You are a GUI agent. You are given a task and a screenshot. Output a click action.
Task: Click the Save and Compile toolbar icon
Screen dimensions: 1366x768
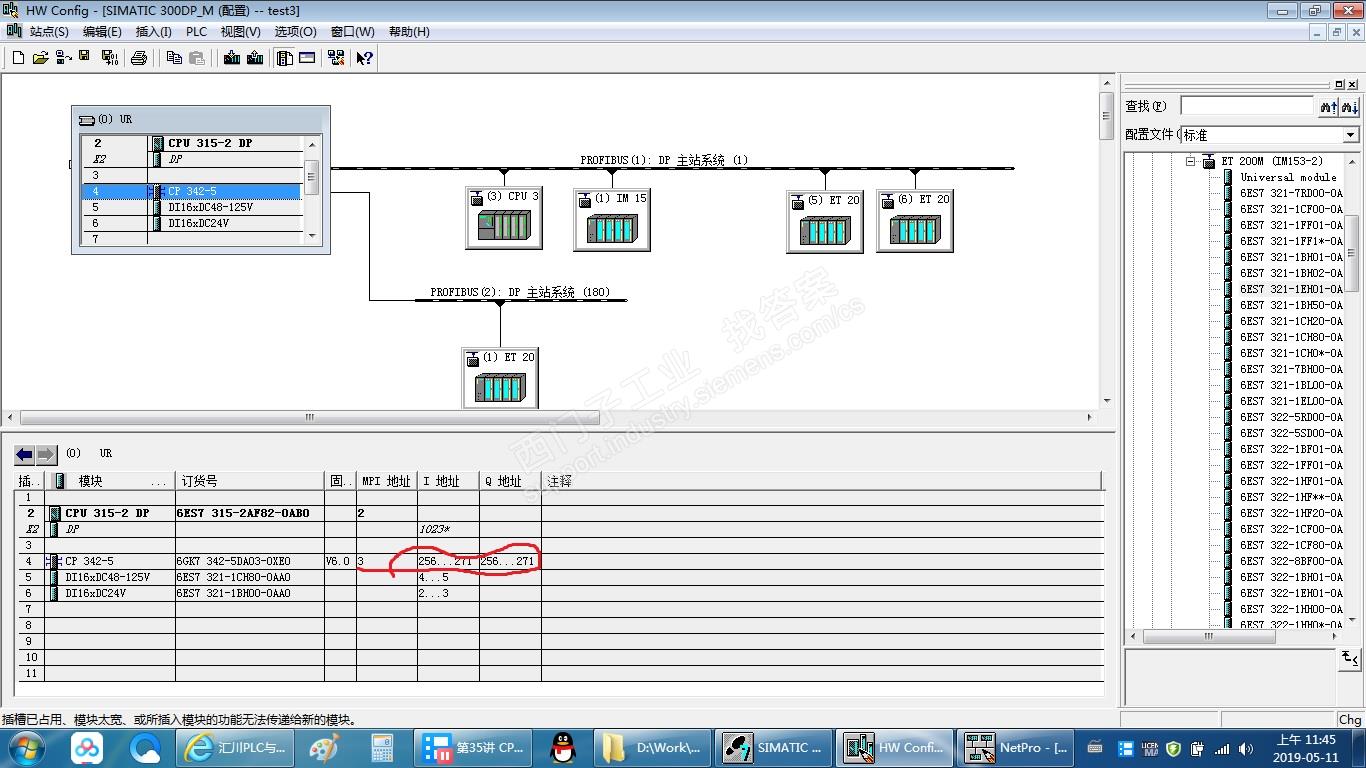point(109,58)
